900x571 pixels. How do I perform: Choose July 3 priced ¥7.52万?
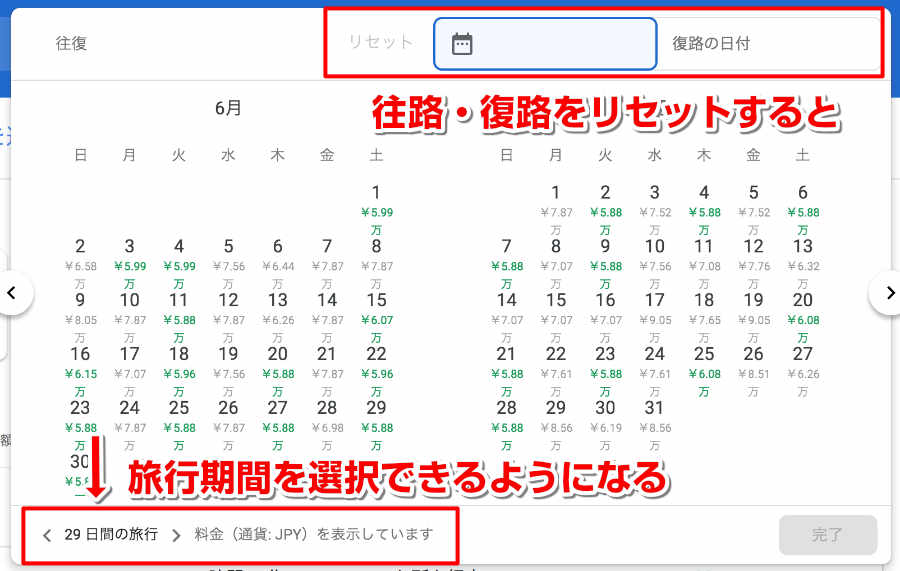tap(654, 209)
